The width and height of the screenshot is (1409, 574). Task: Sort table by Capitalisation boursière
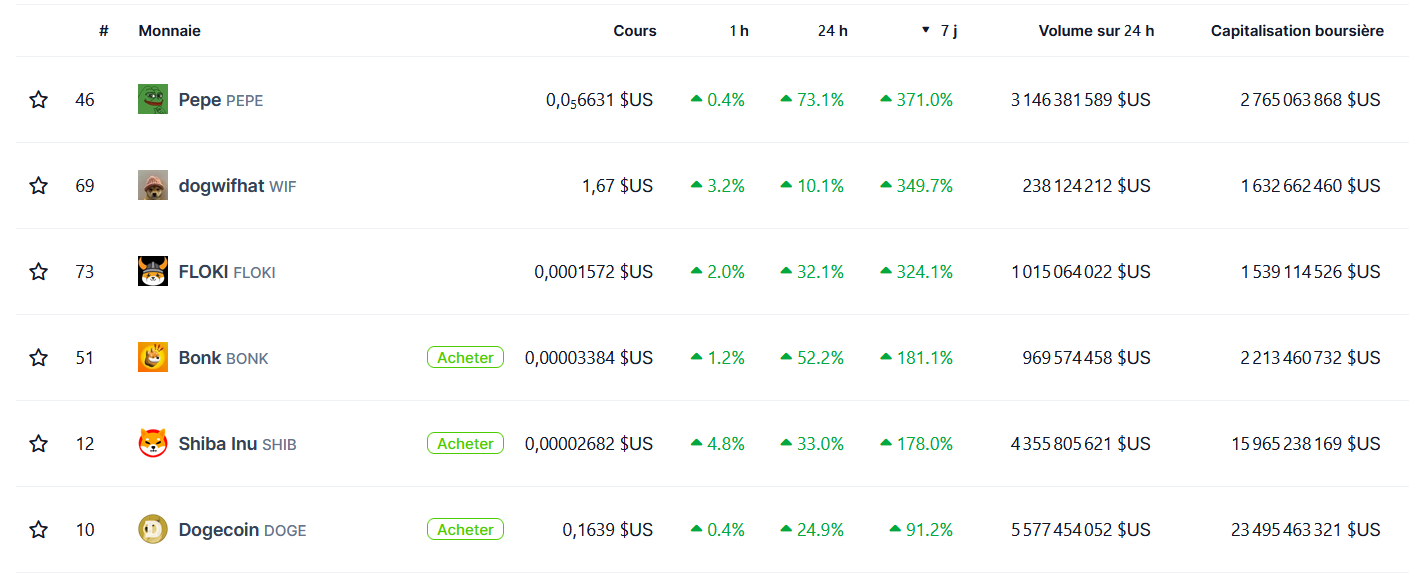(x=1297, y=31)
